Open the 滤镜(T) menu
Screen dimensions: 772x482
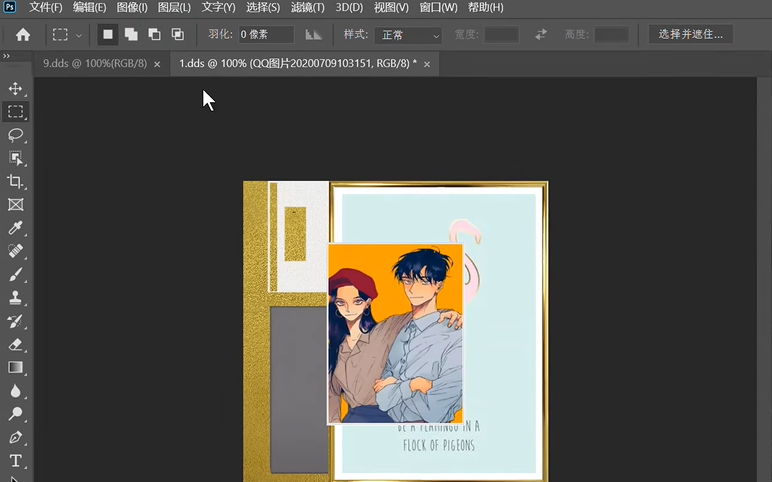[307, 7]
